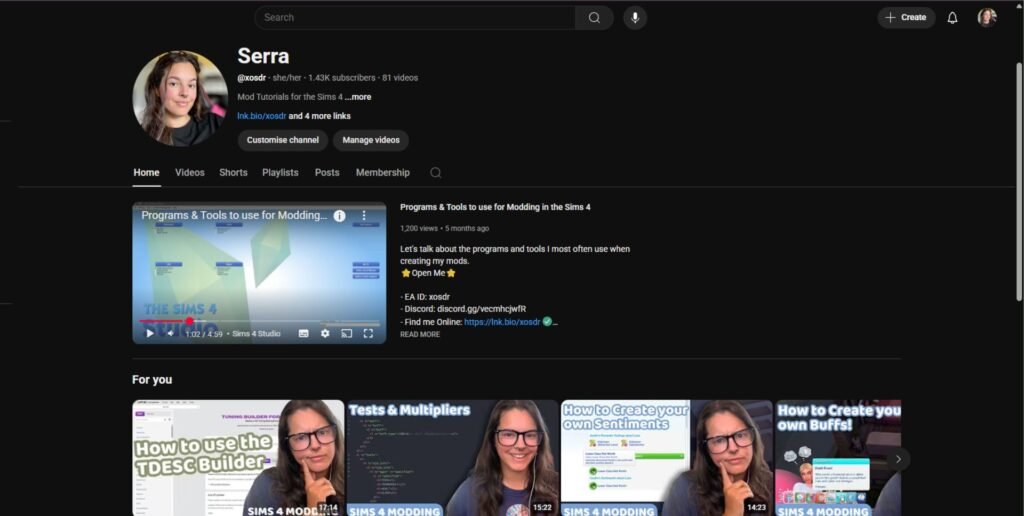Viewport: 1024px width, 516px height.
Task: Open the Playlists tab
Action: pos(280,173)
